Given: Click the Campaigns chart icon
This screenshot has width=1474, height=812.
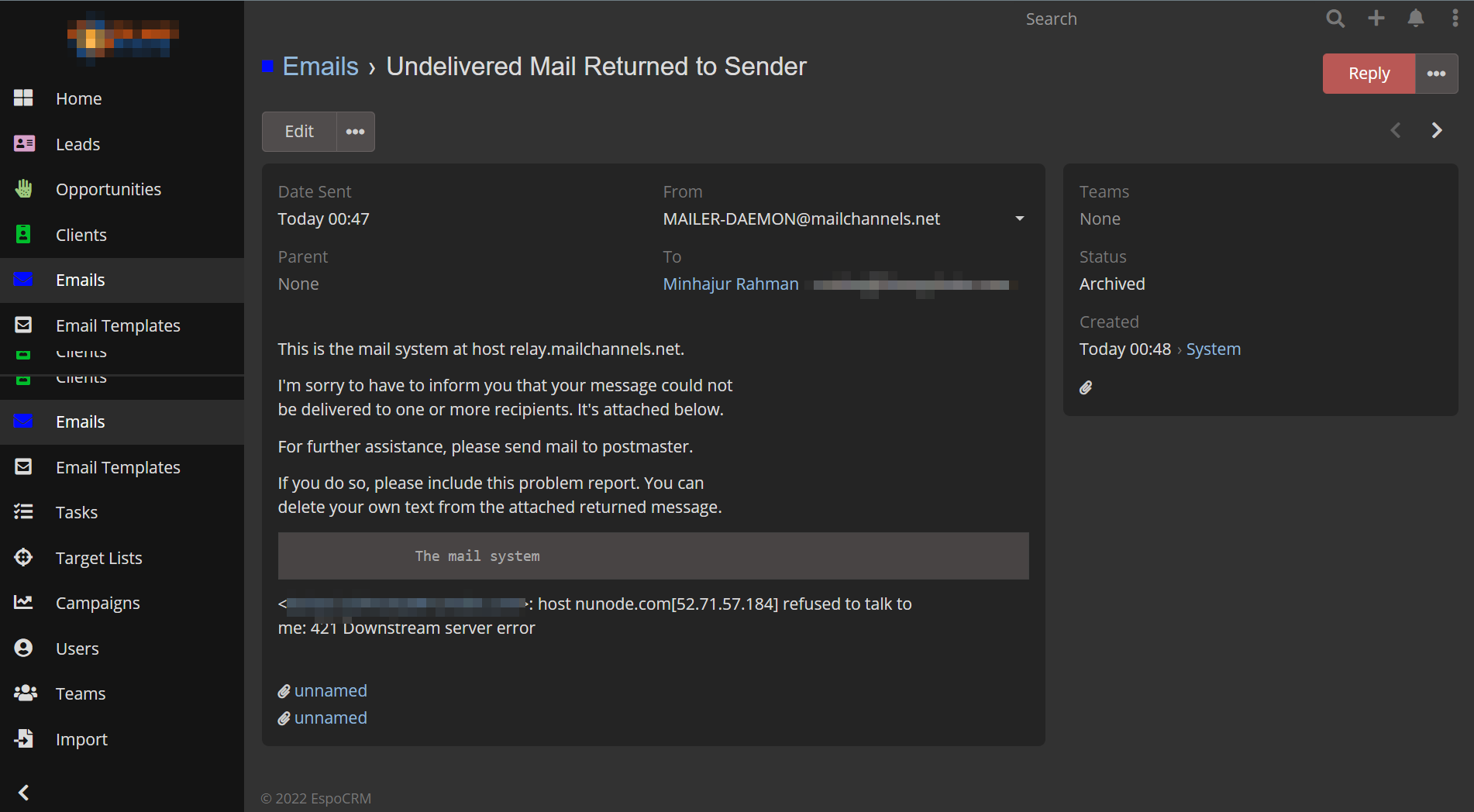Looking at the screenshot, I should point(23,603).
